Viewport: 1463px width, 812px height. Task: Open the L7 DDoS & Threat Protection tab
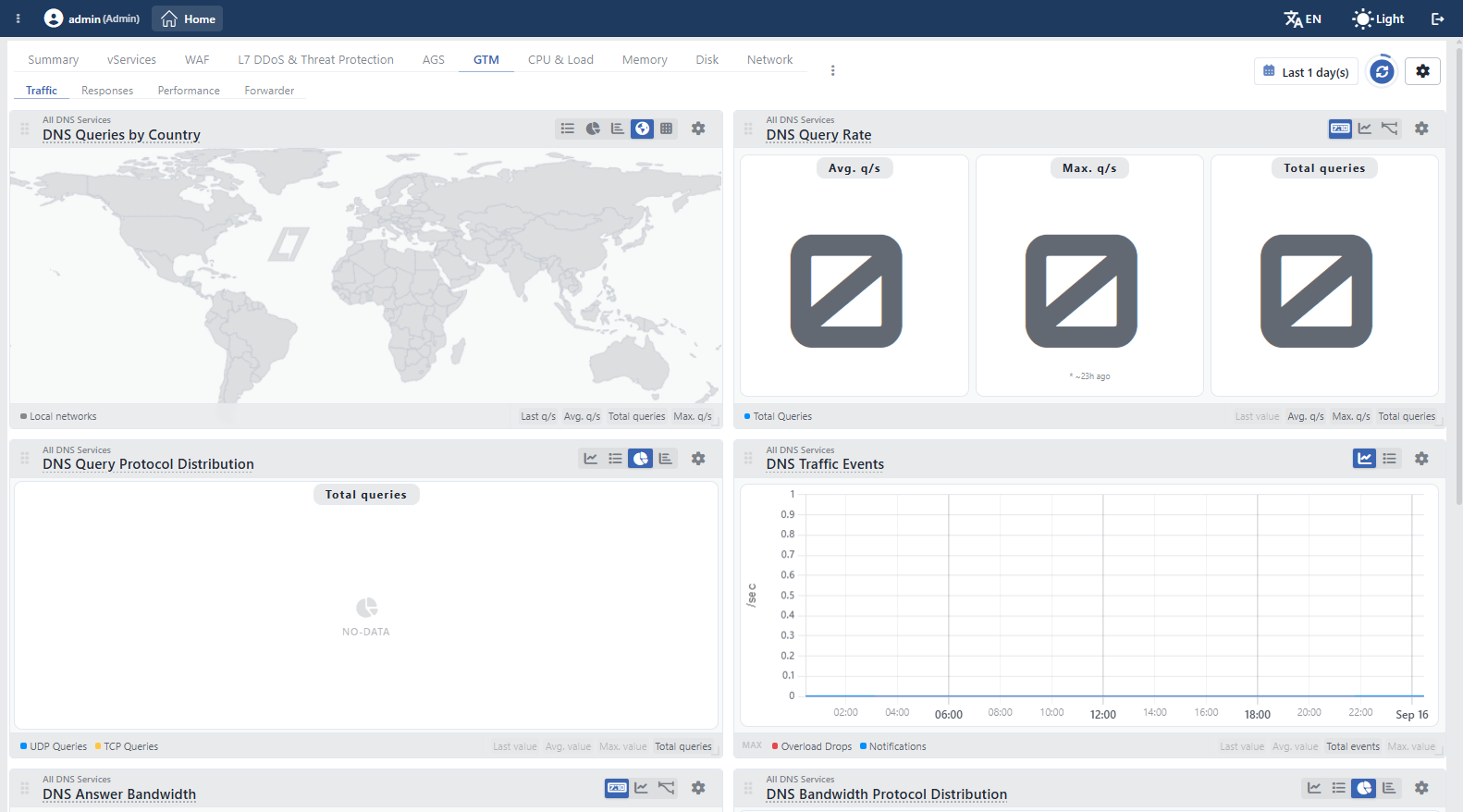(315, 59)
